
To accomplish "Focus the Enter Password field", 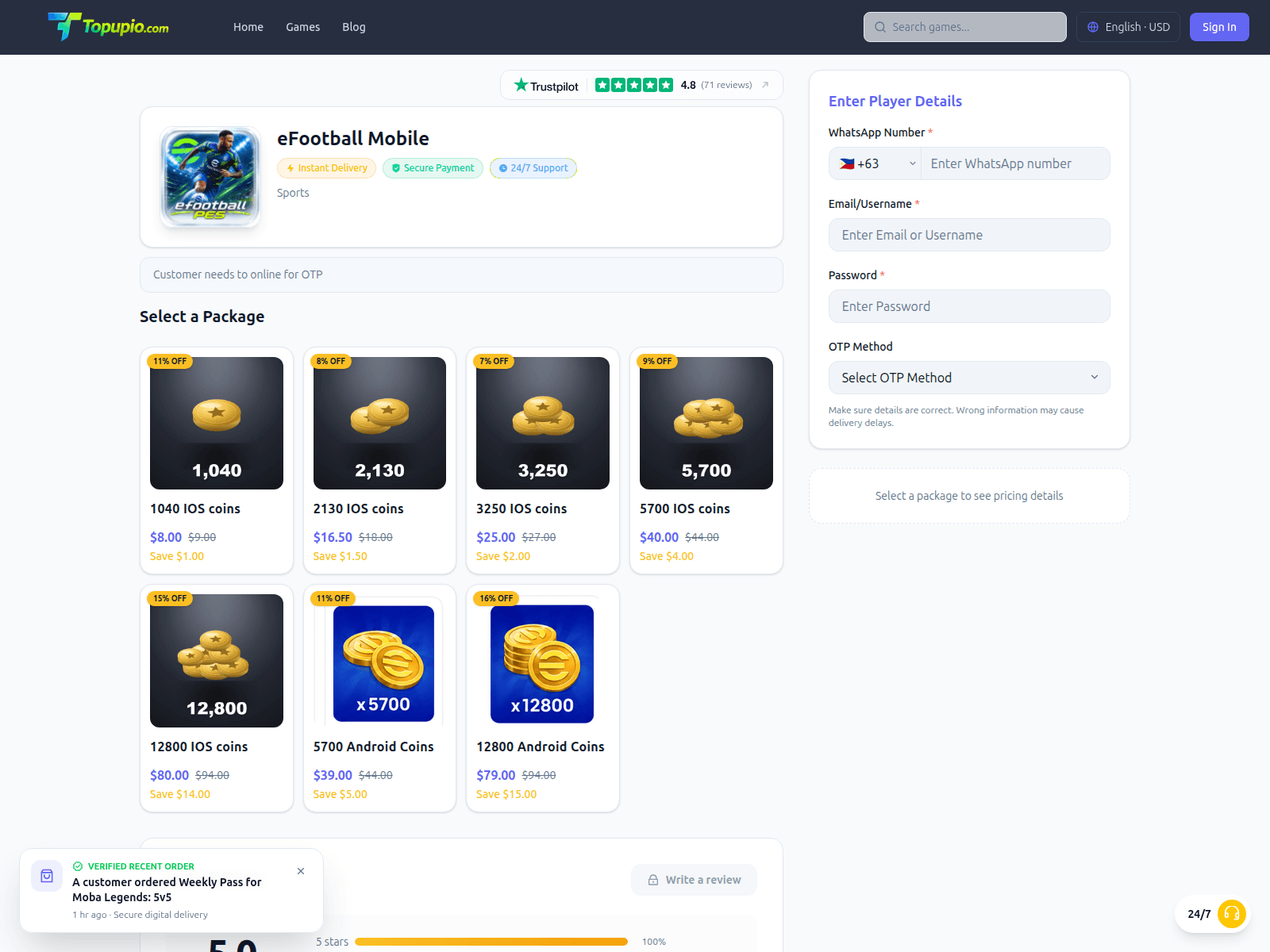I will (x=969, y=306).
